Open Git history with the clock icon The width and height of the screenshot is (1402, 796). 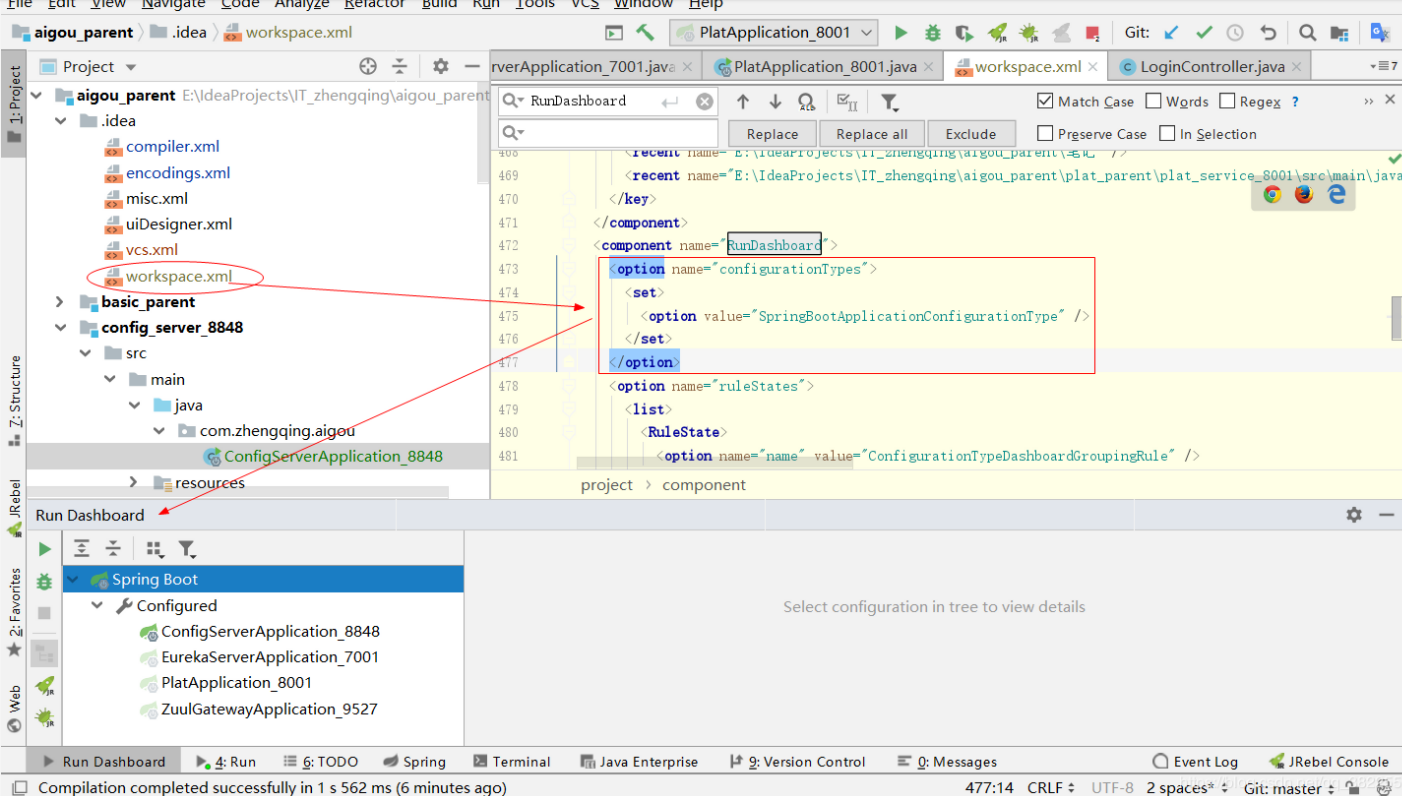click(1235, 32)
